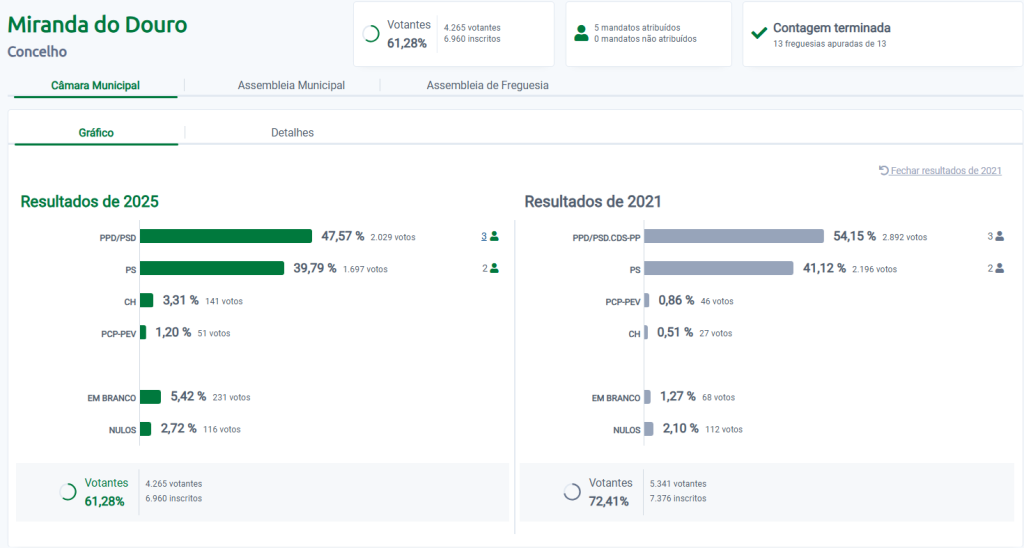Switch to the Assembleia Municipal tab
The width and height of the screenshot is (1024, 548).
click(291, 86)
